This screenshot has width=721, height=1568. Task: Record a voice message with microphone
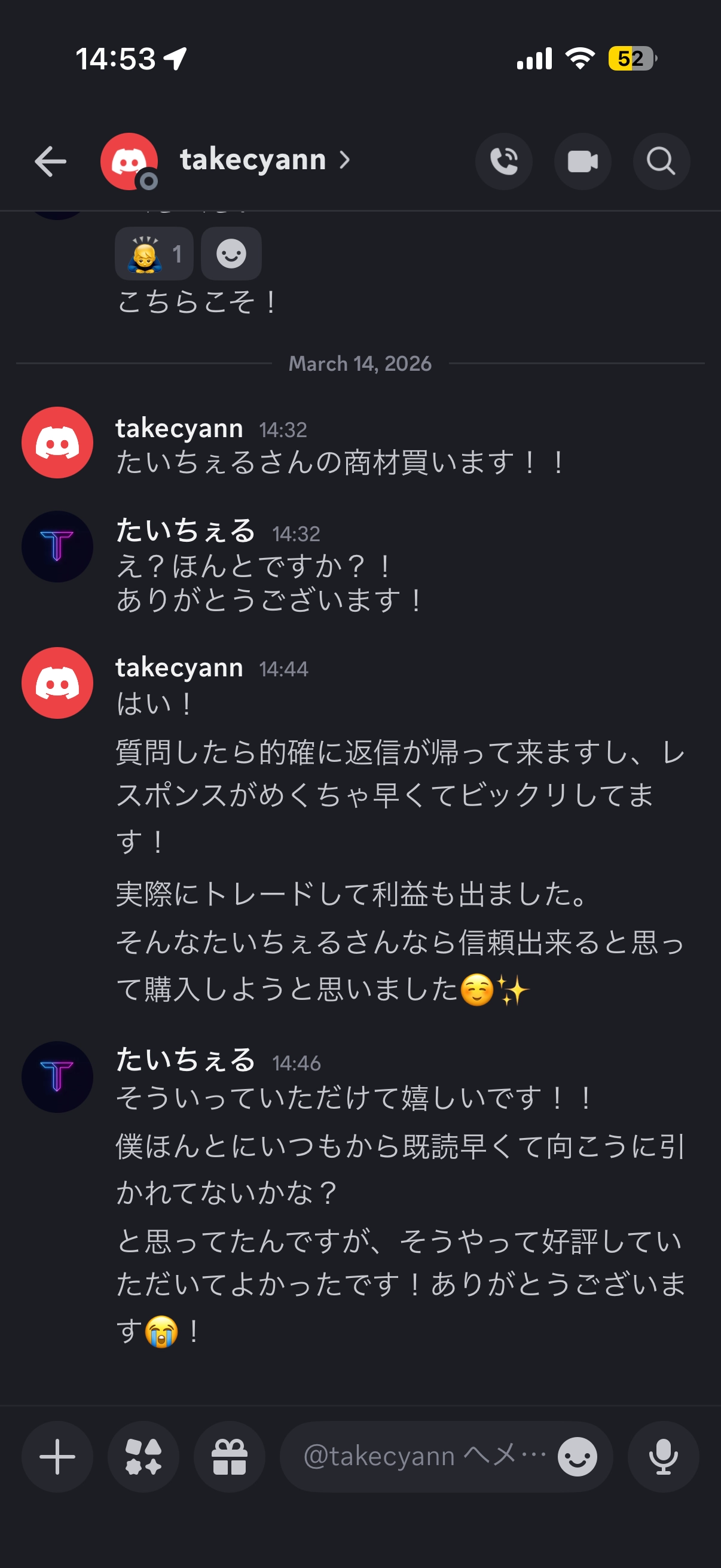coord(662,1457)
